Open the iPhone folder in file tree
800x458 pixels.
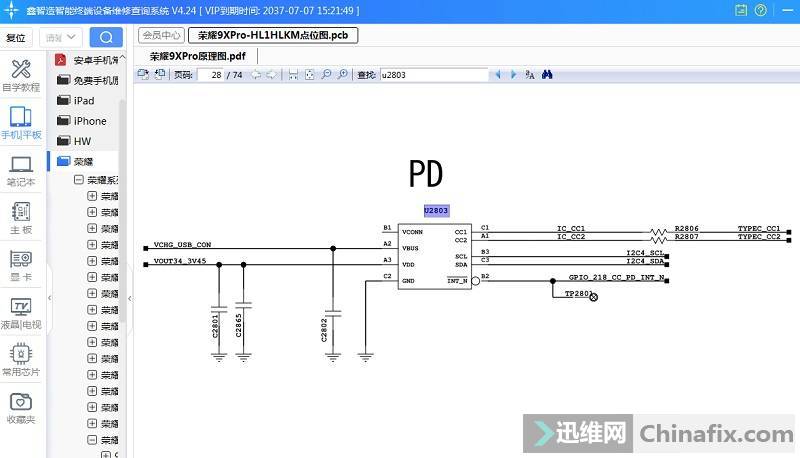tap(89, 121)
